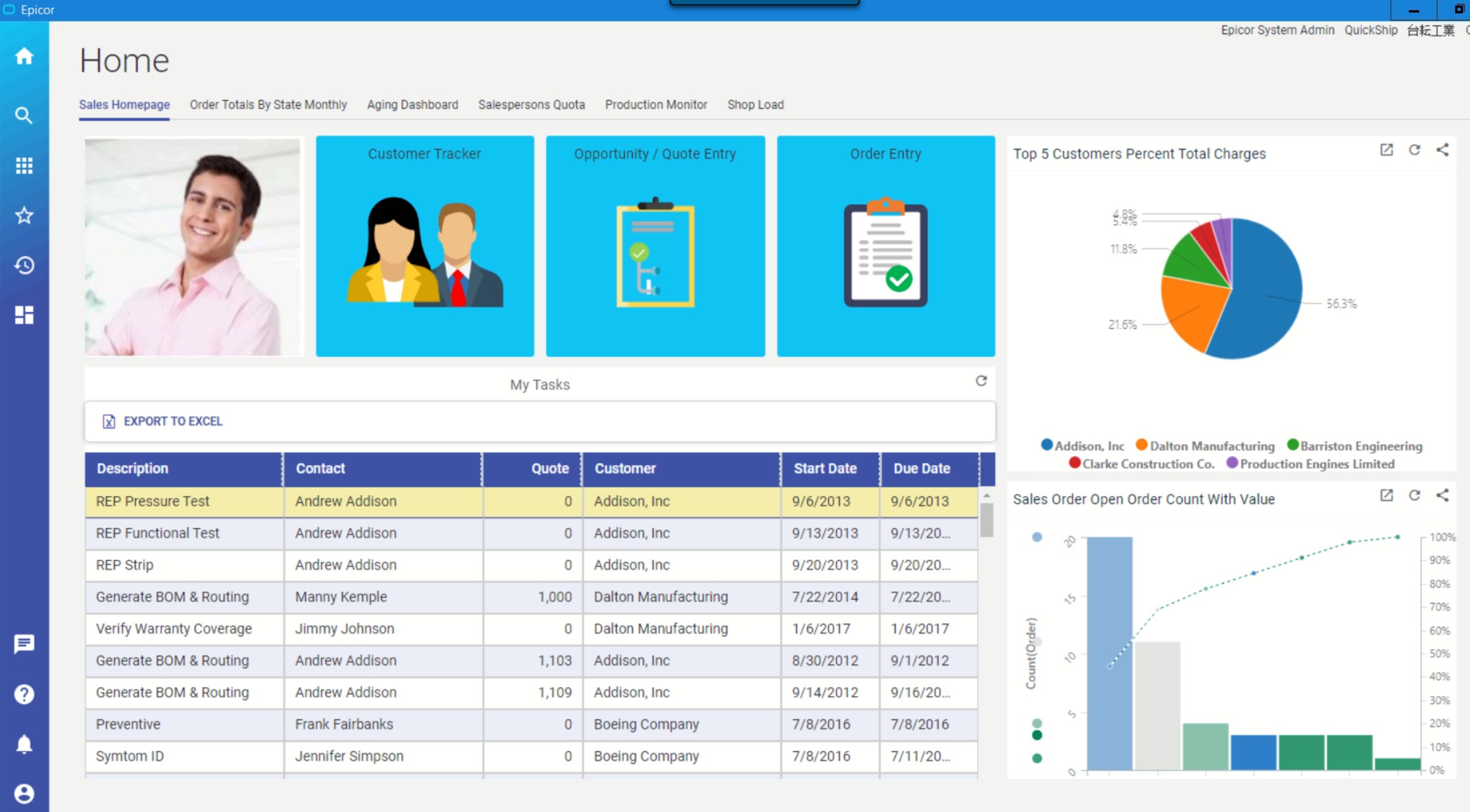
Task: Go to Home via sidebar house icon
Action: coord(24,56)
